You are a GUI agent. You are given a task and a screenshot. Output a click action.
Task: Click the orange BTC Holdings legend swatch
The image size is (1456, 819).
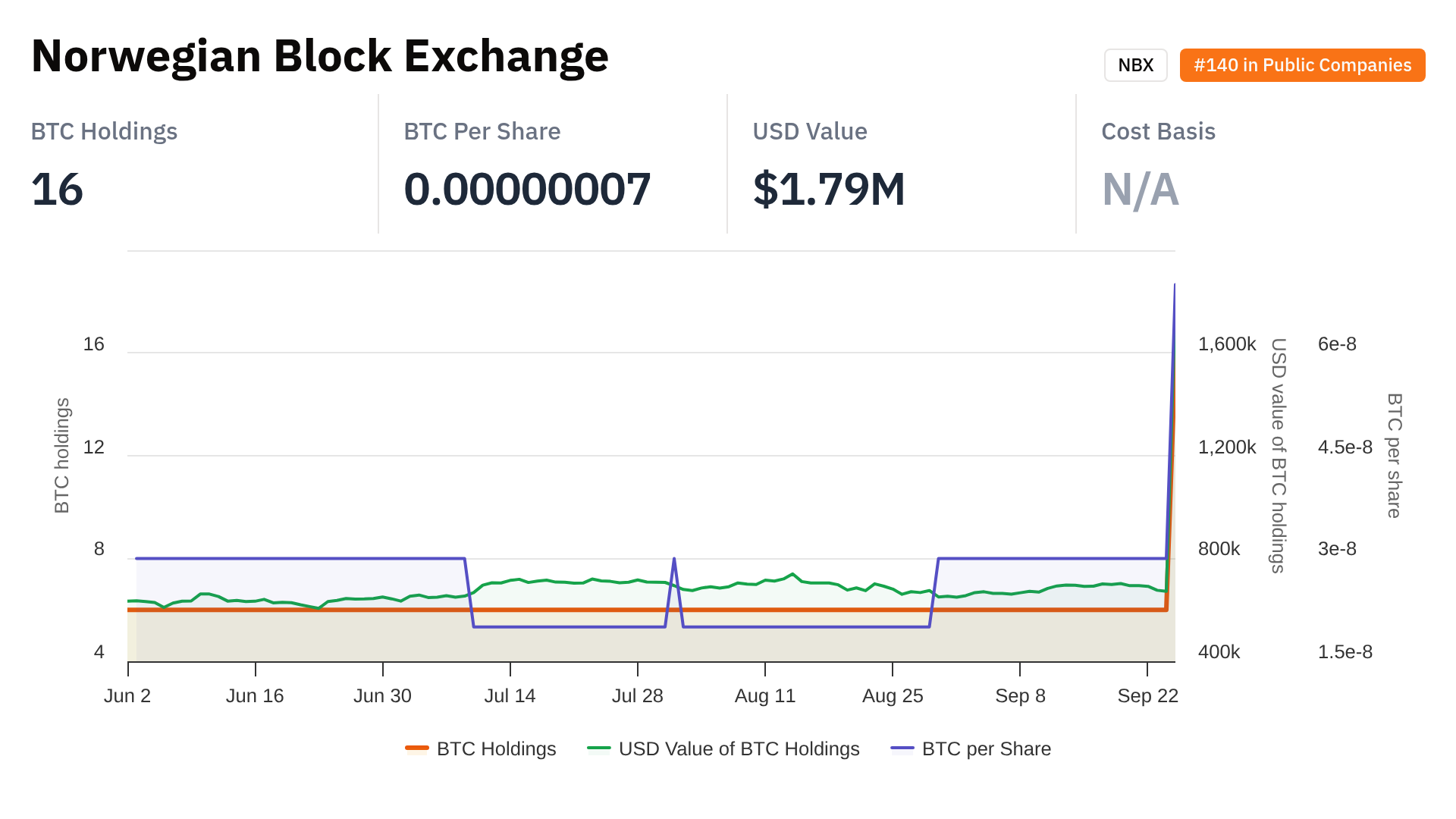[x=417, y=748]
